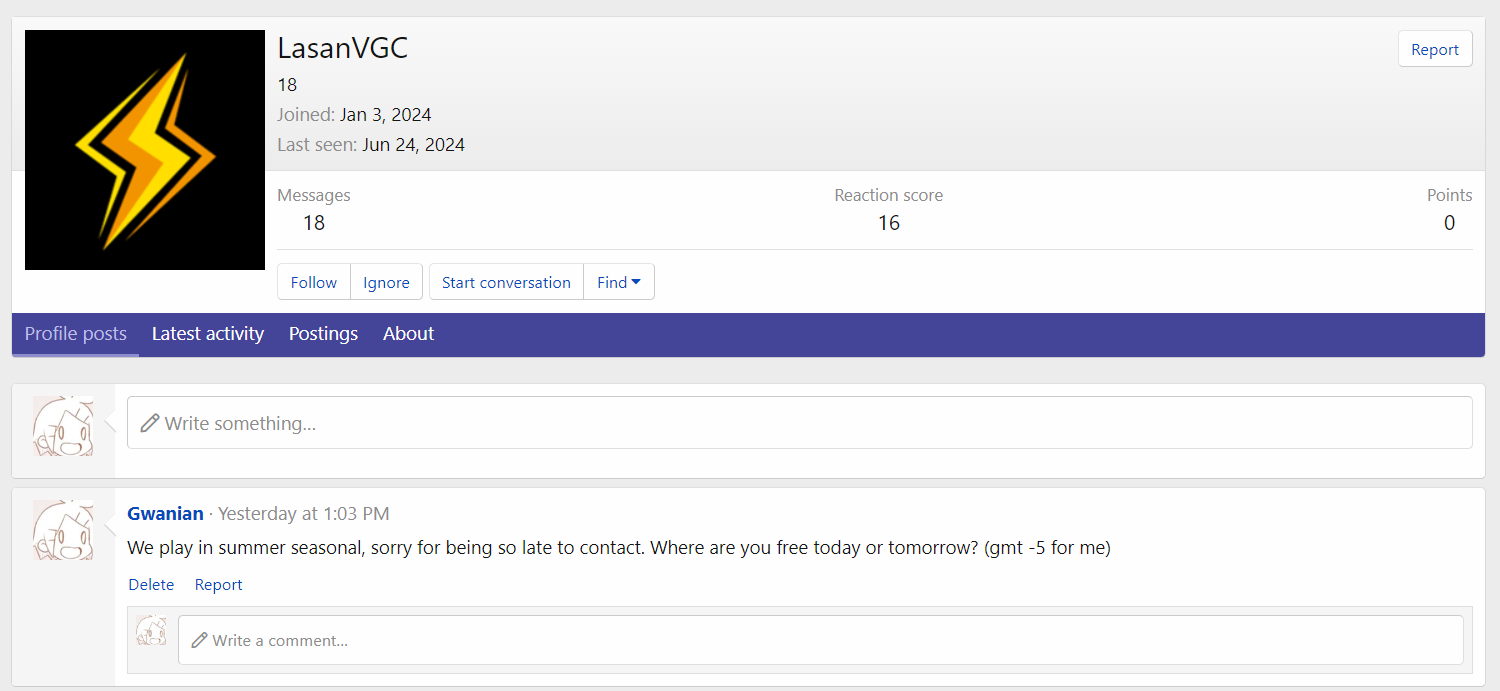Screen dimensions: 1500x691
Task: Start conversation with LasanVGC
Action: (506, 282)
